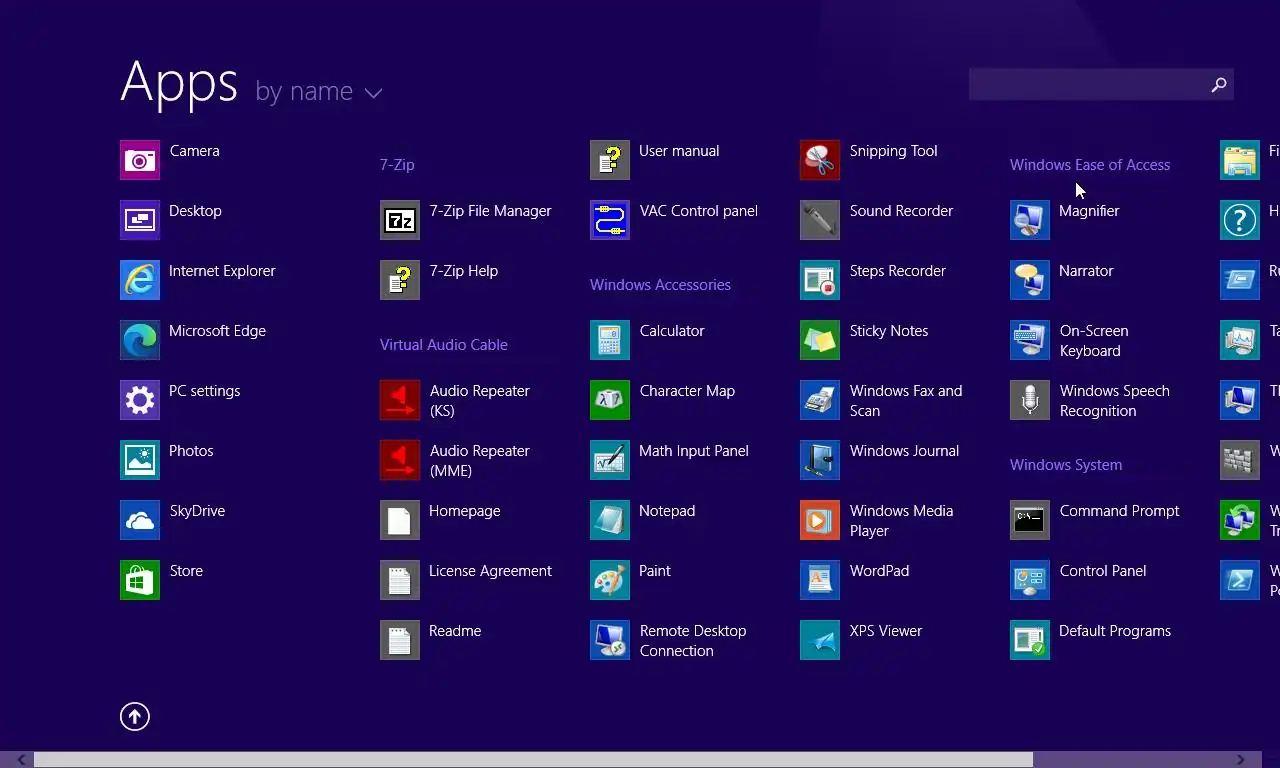Viewport: 1280px width, 768px height.
Task: Open Internet Explorer icon
Action: (x=140, y=280)
